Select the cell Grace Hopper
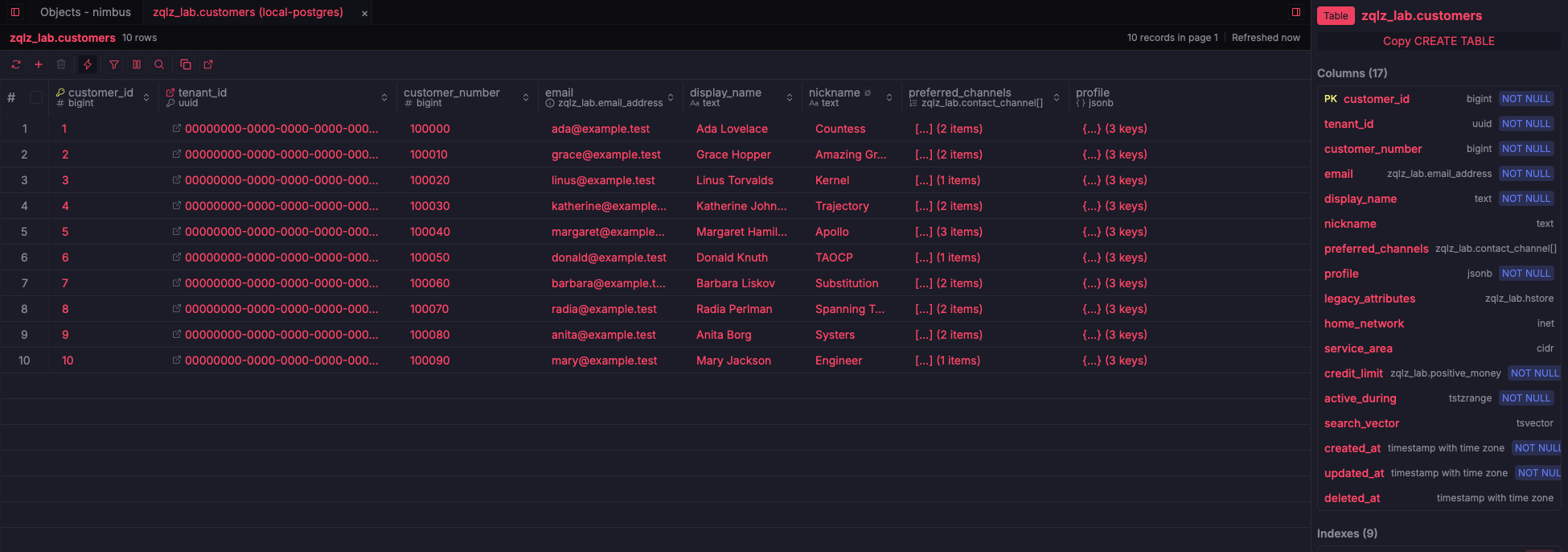 733,154
